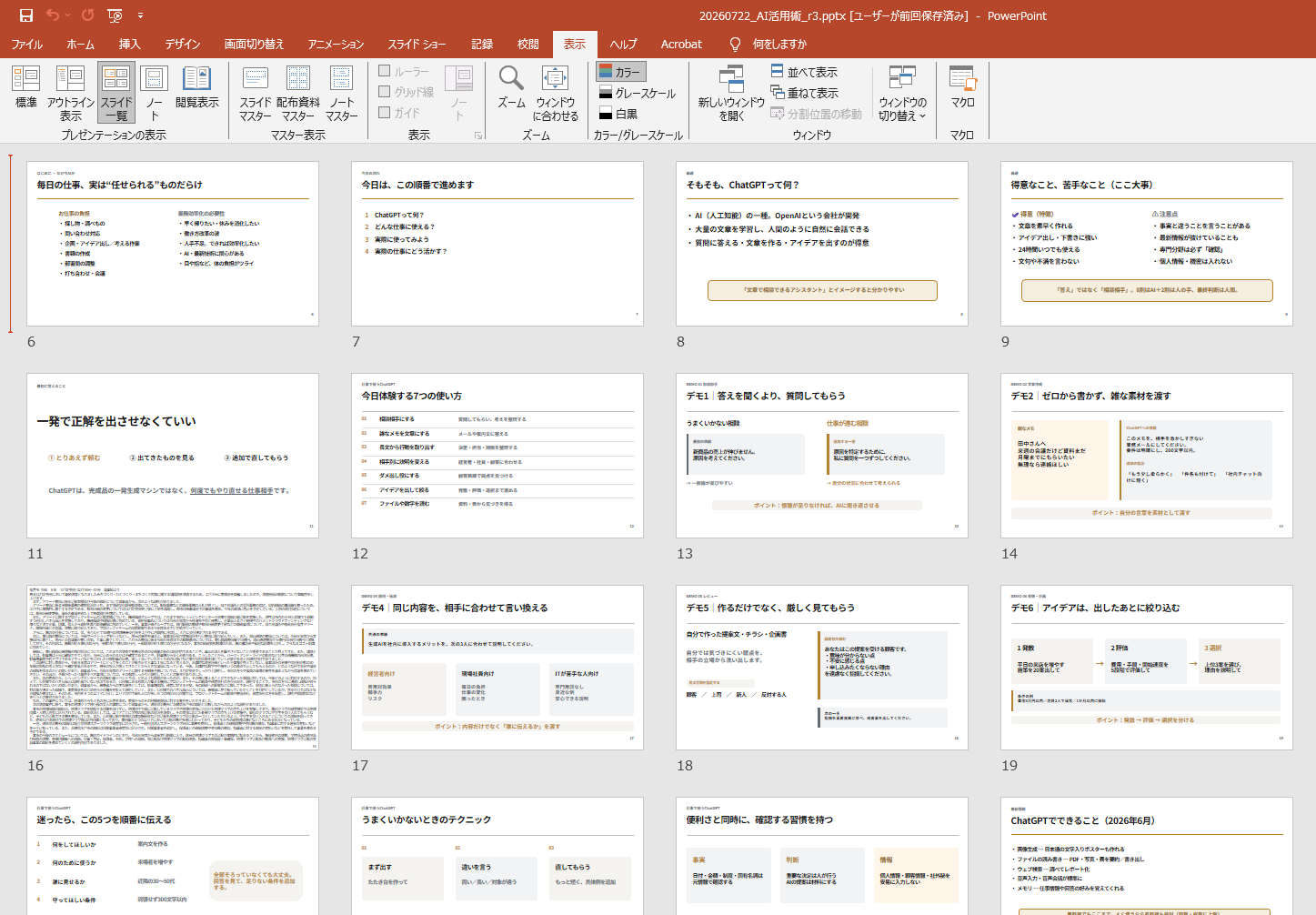Open スライドマスター view

[256, 93]
